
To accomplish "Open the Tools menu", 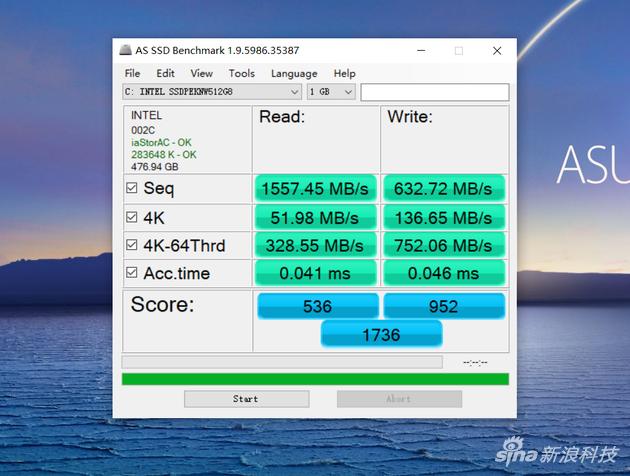I will pos(241,74).
